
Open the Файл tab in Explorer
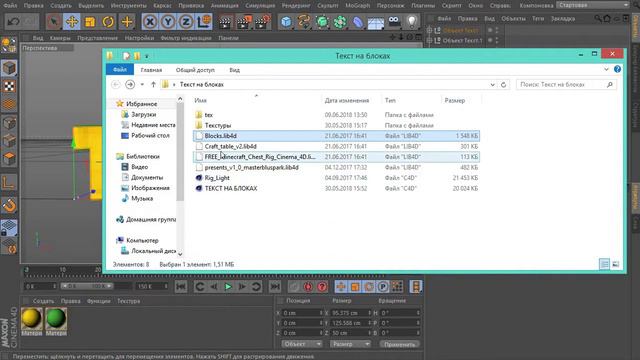(120, 69)
